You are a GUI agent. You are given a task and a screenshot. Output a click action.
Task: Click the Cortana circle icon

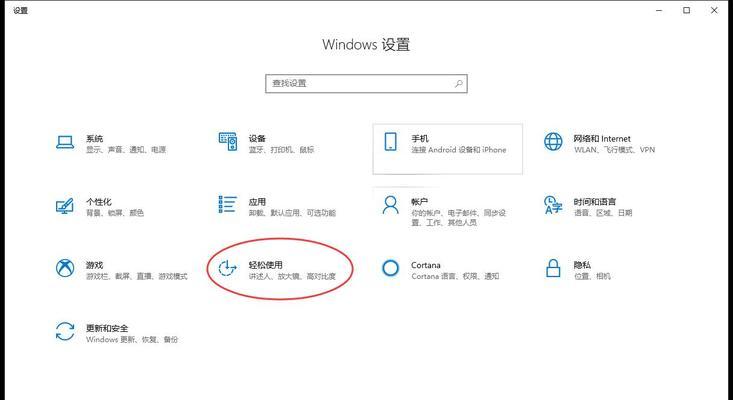(x=390, y=268)
